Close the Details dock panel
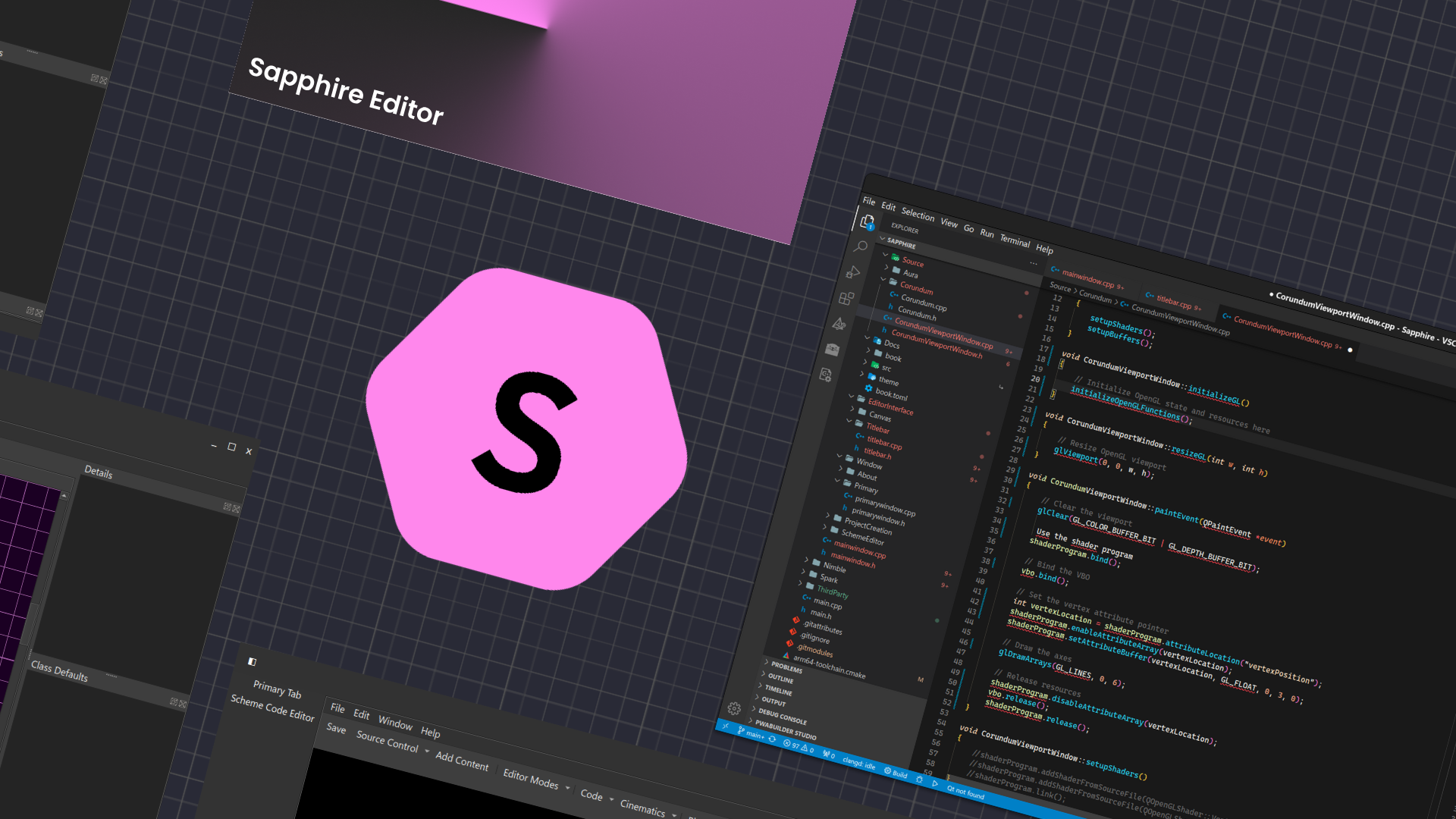1456x819 pixels. 236,509
